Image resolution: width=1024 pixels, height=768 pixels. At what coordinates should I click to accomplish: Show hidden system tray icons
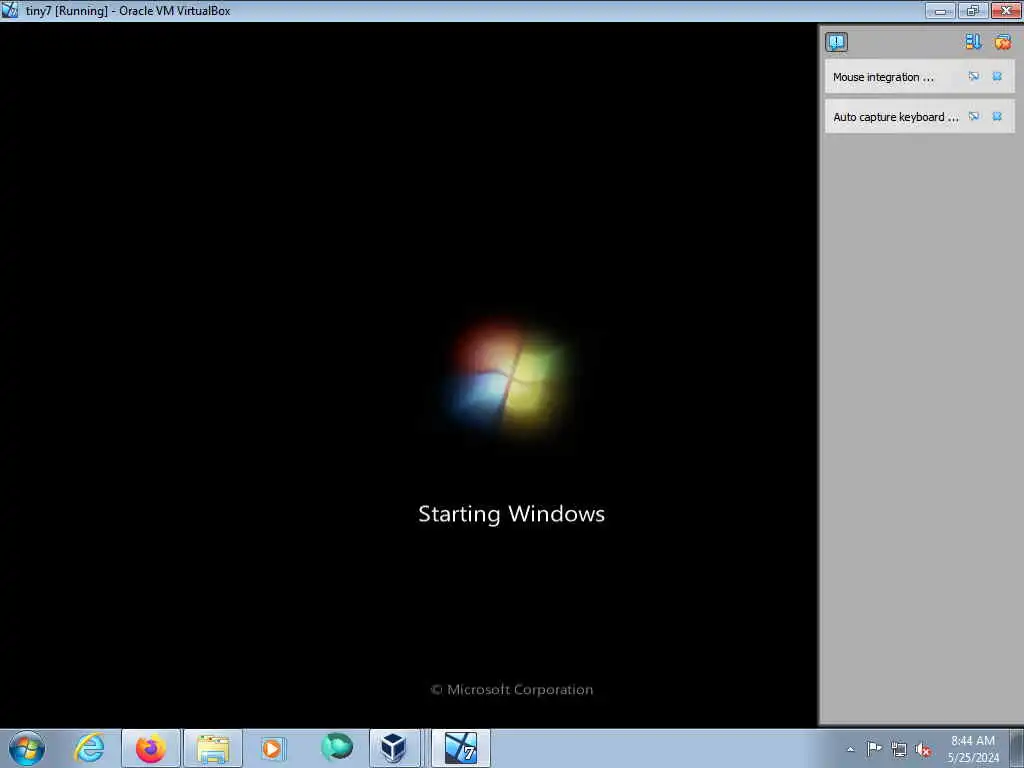point(850,749)
